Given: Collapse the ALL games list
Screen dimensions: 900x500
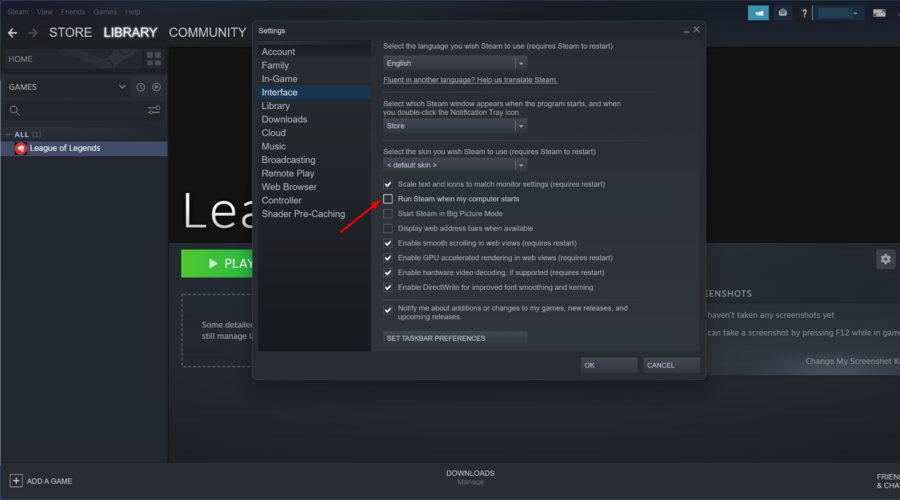Looking at the screenshot, I should point(9,134).
